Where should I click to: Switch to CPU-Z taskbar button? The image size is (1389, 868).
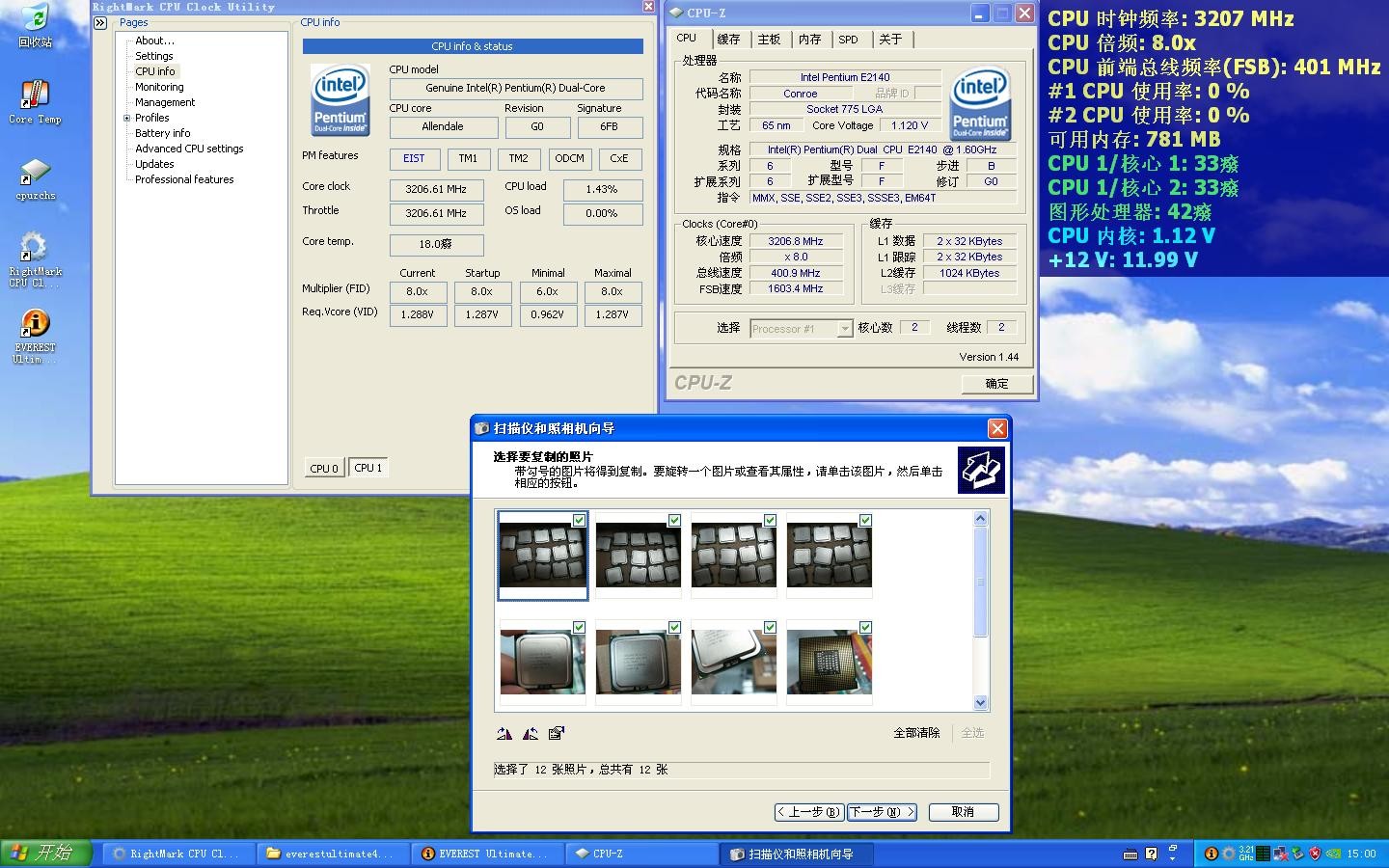tap(640, 854)
